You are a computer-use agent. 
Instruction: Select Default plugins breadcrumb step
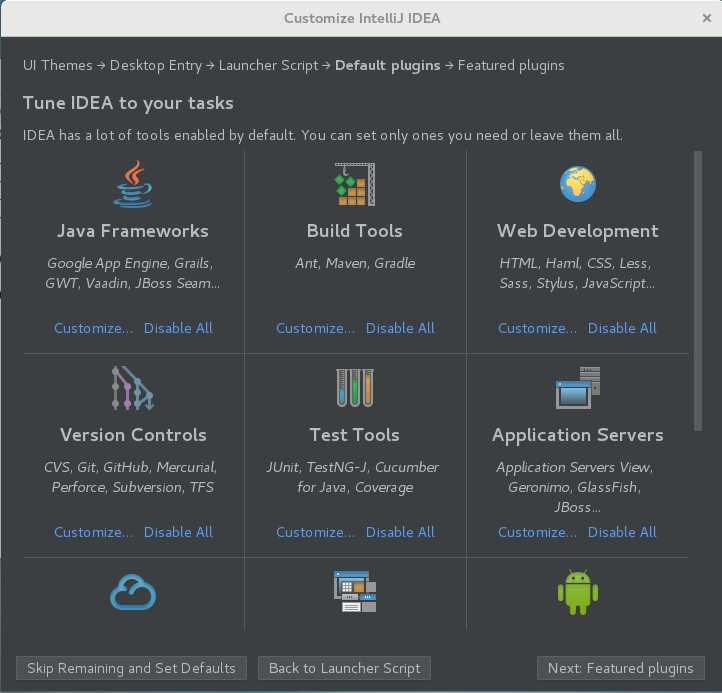point(387,65)
